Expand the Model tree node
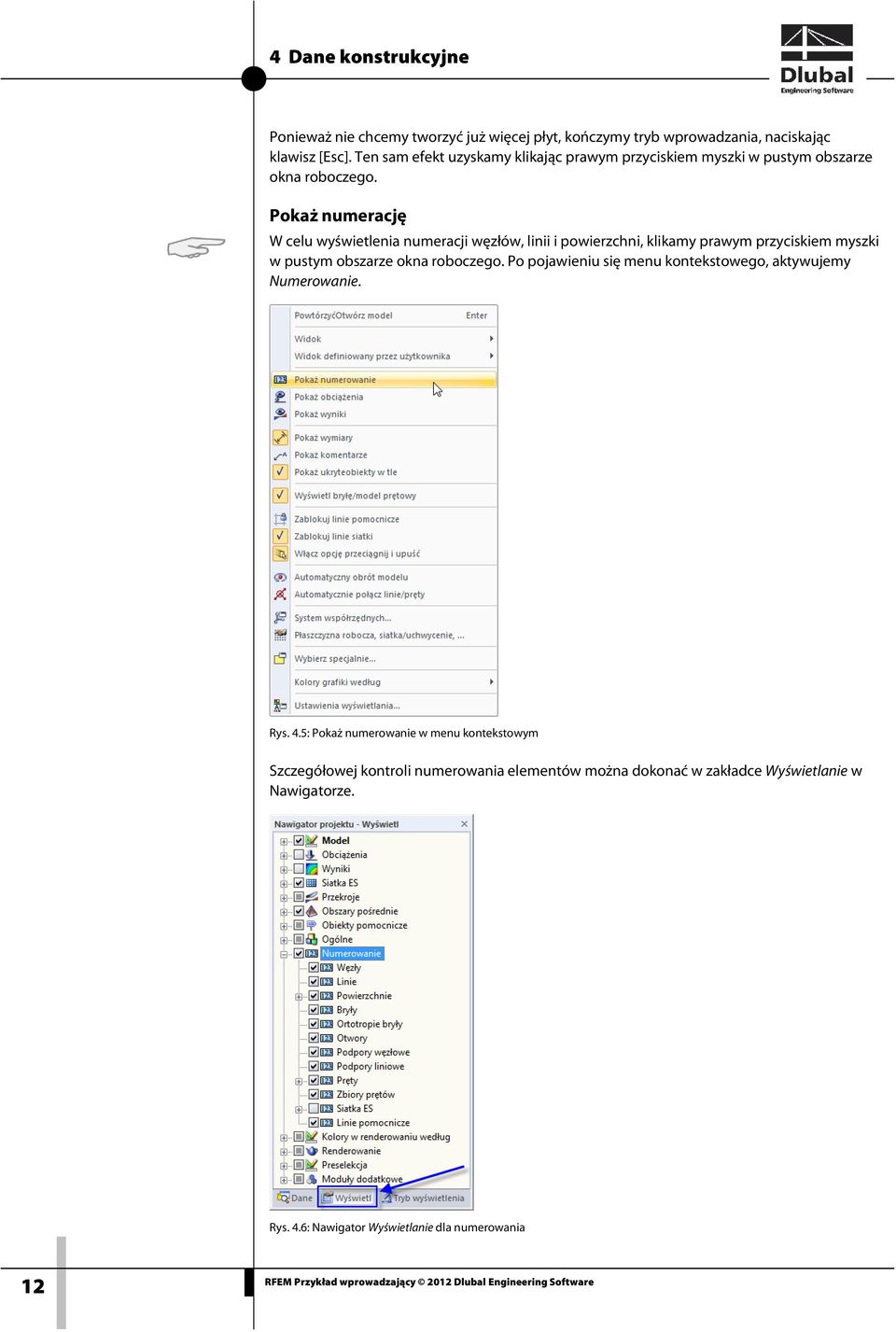Screen dimensions: 896x1332 pos(284,841)
